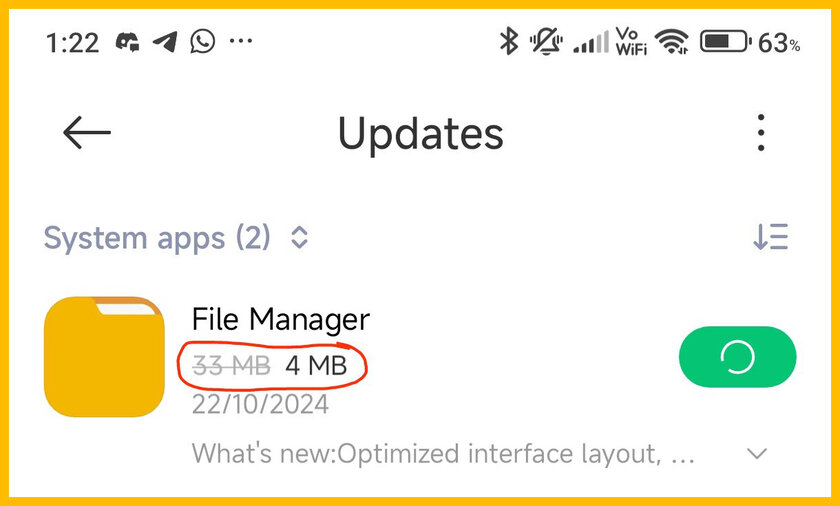Tap the WhatsApp notification icon

(x=202, y=41)
